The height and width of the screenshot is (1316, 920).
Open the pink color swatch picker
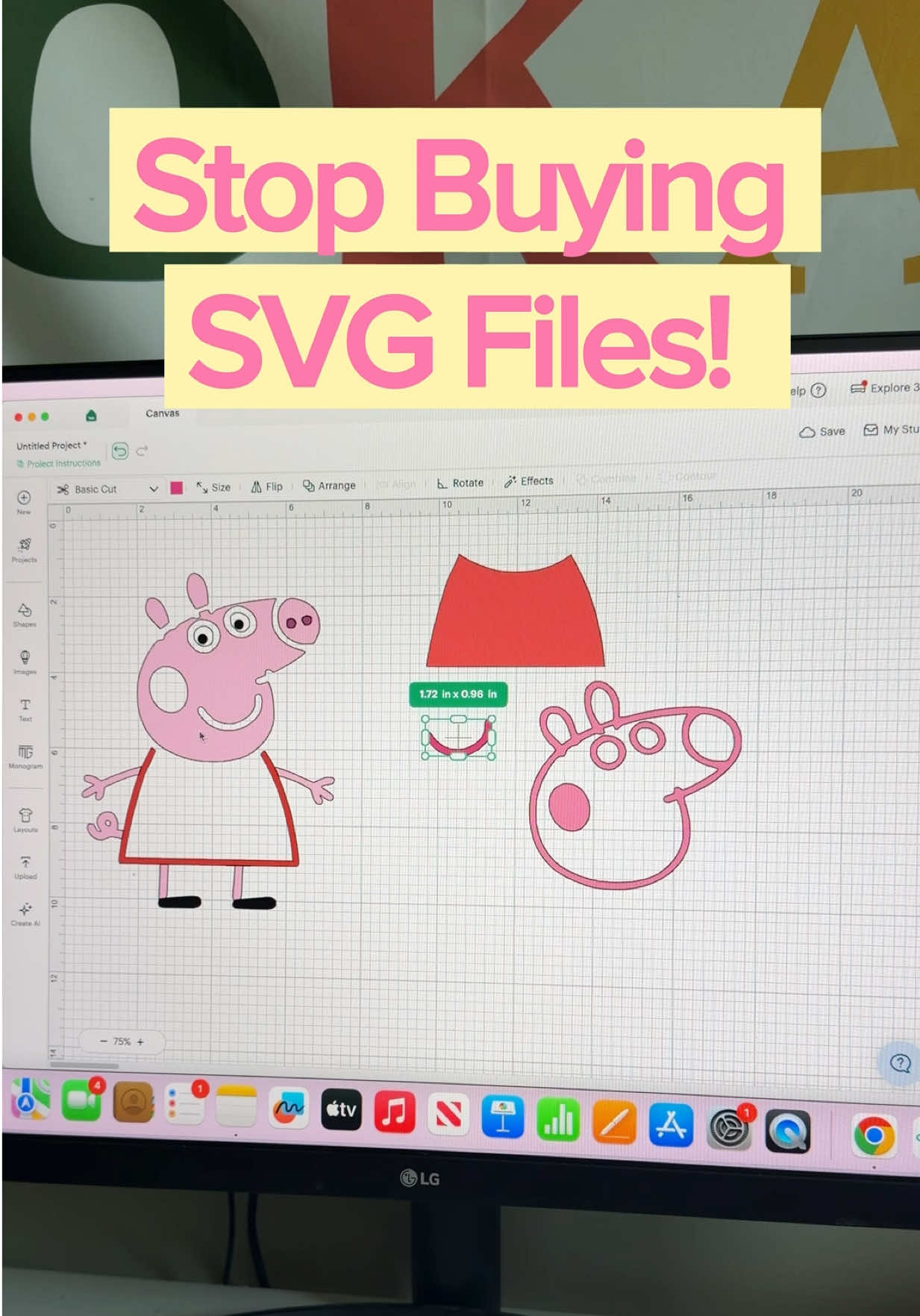point(177,488)
